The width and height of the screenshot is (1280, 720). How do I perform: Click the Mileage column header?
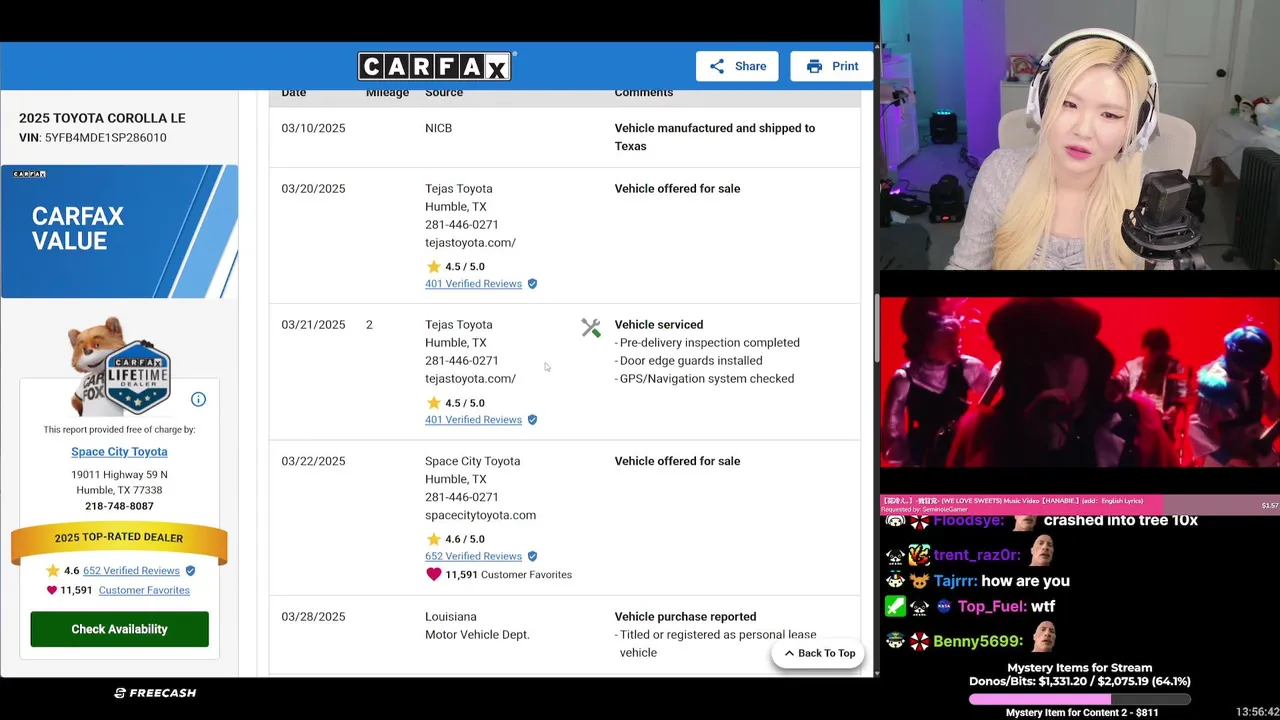[387, 93]
